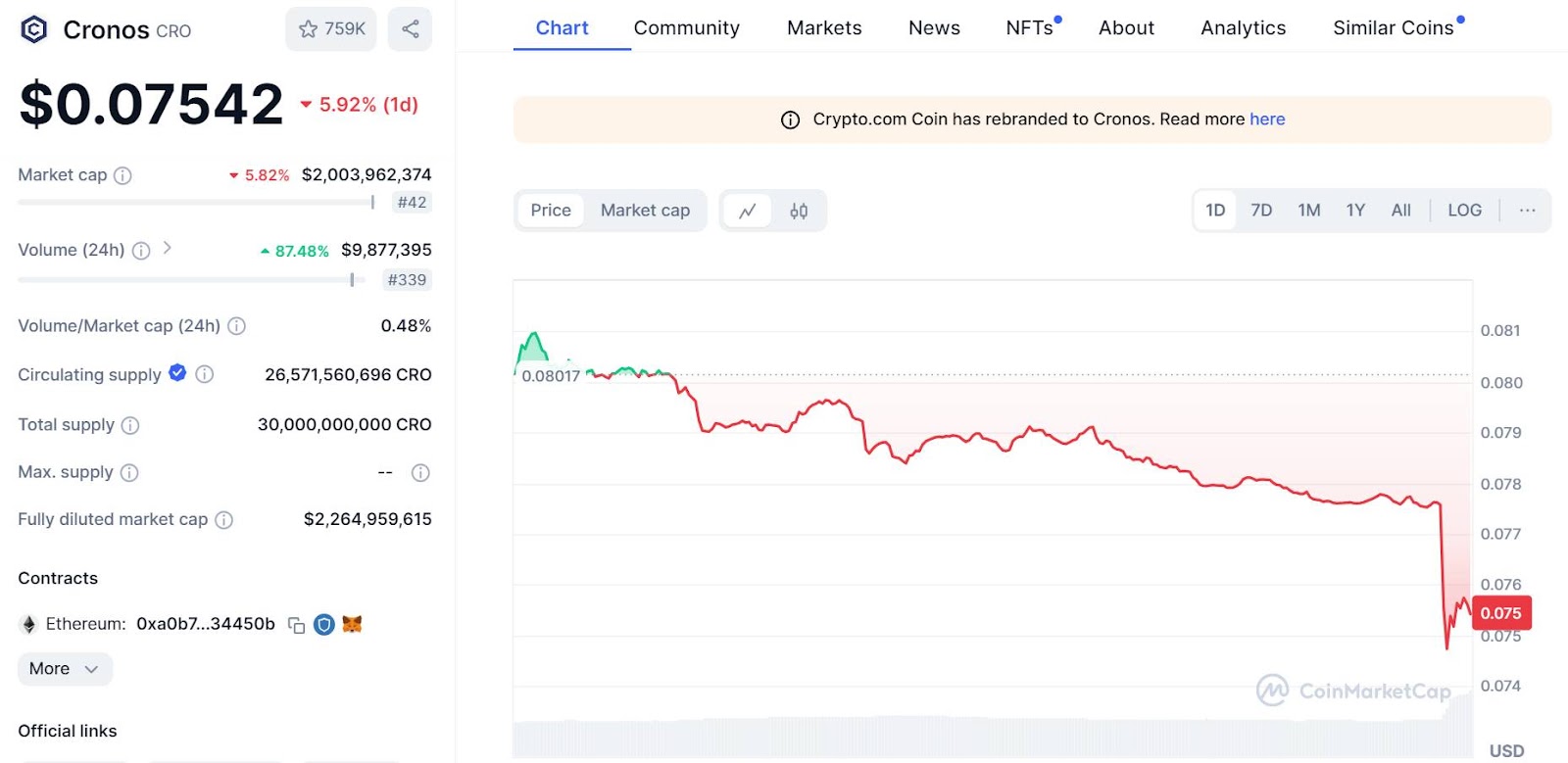The width and height of the screenshot is (1568, 763).
Task: Open the shield security icon for contract
Action: [x=324, y=624]
